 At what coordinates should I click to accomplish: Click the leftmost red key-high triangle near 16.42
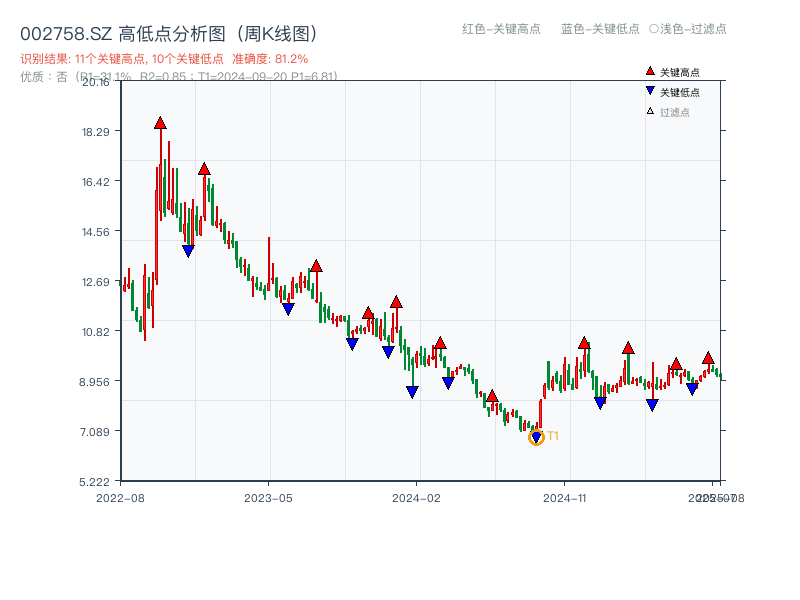point(205,169)
